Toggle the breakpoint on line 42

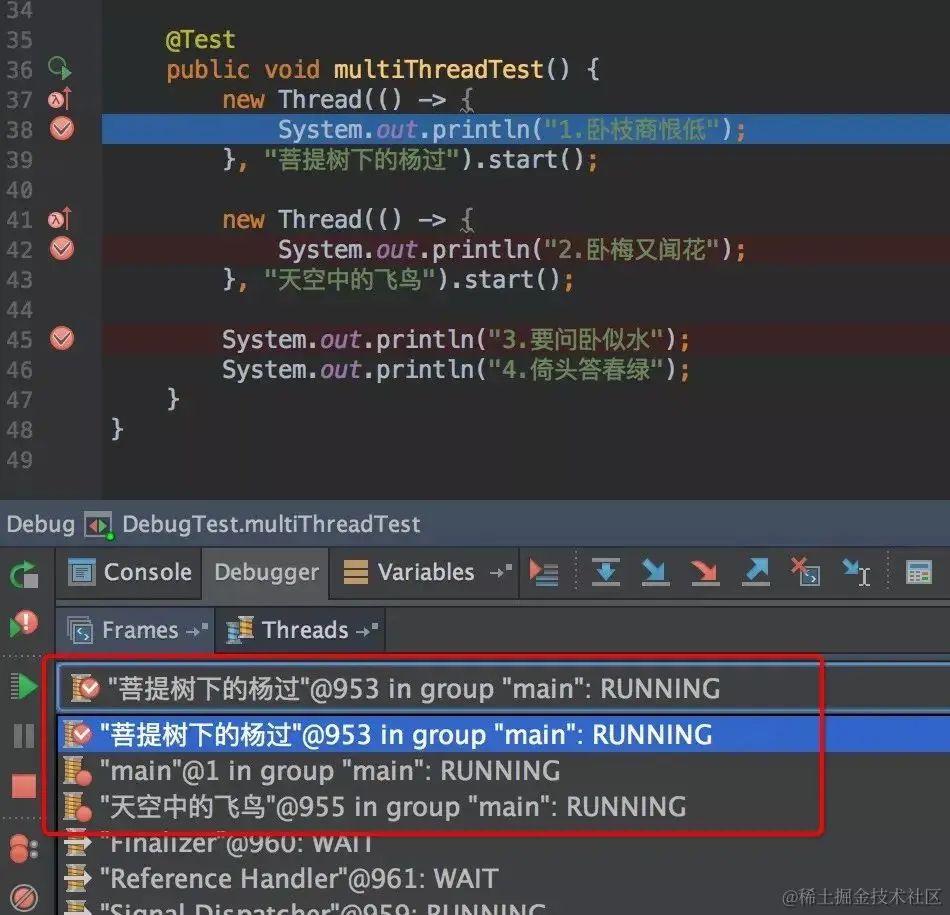point(61,248)
